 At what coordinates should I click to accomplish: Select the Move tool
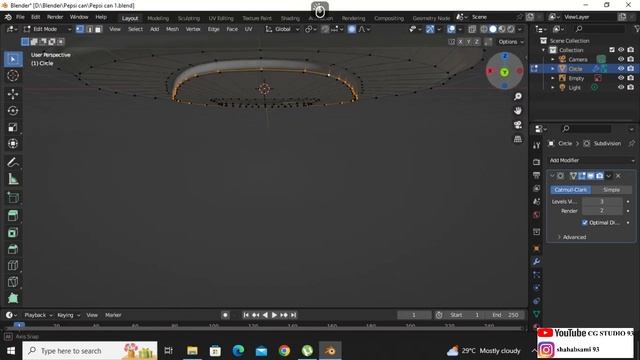tap(13, 94)
